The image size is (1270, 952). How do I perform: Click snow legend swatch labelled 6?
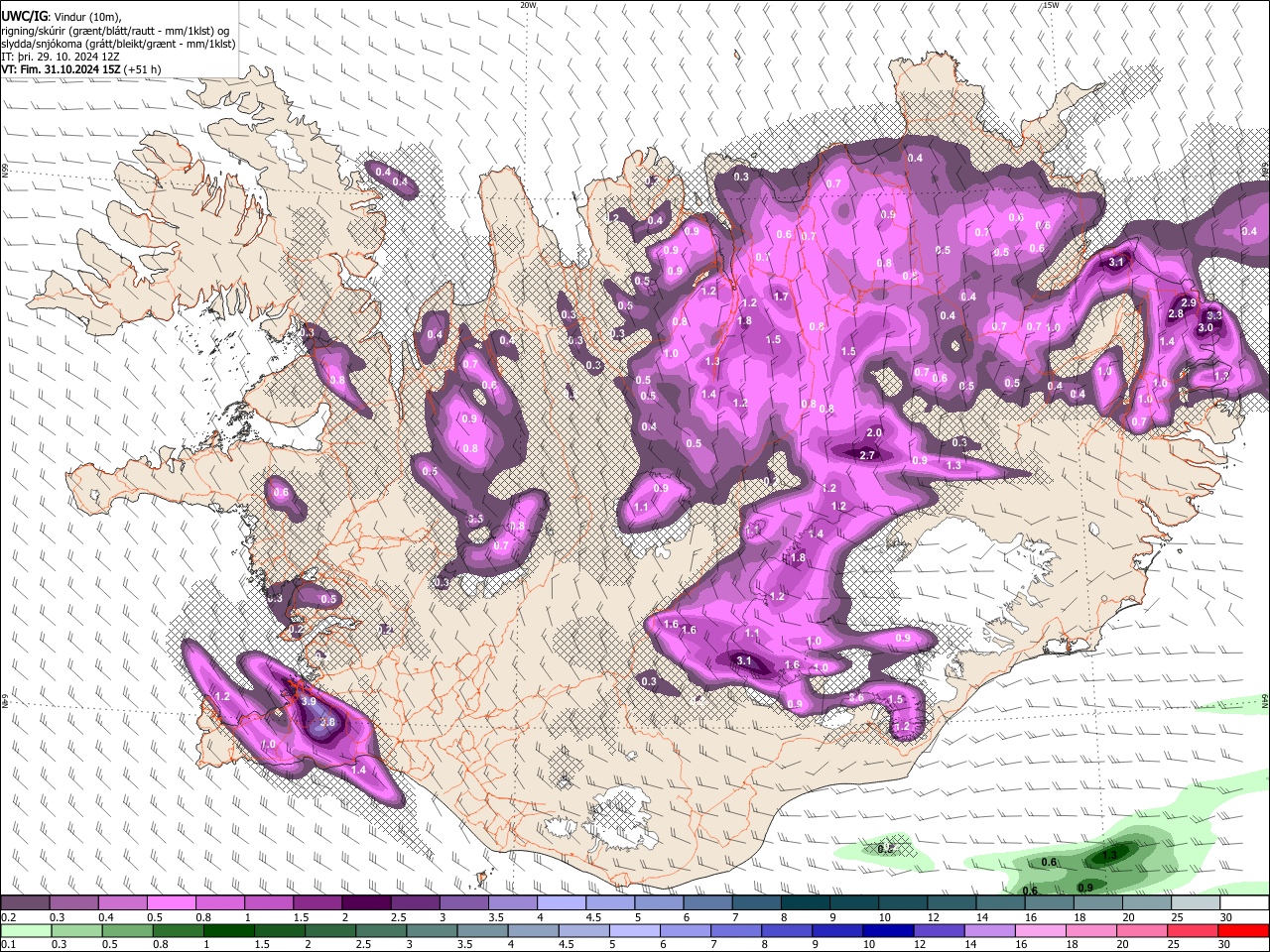[x=707, y=903]
